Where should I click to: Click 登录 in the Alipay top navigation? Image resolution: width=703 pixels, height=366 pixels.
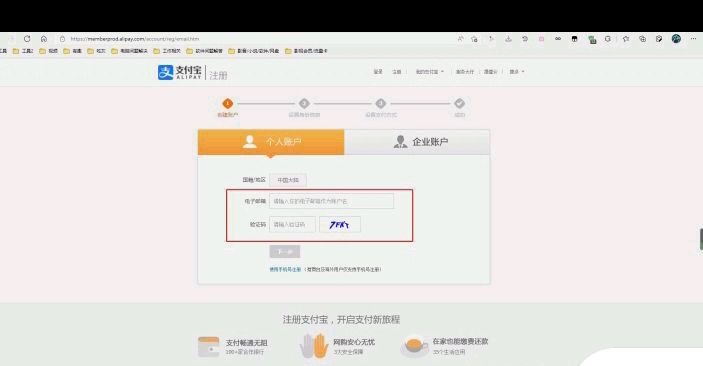pyautogui.click(x=378, y=72)
